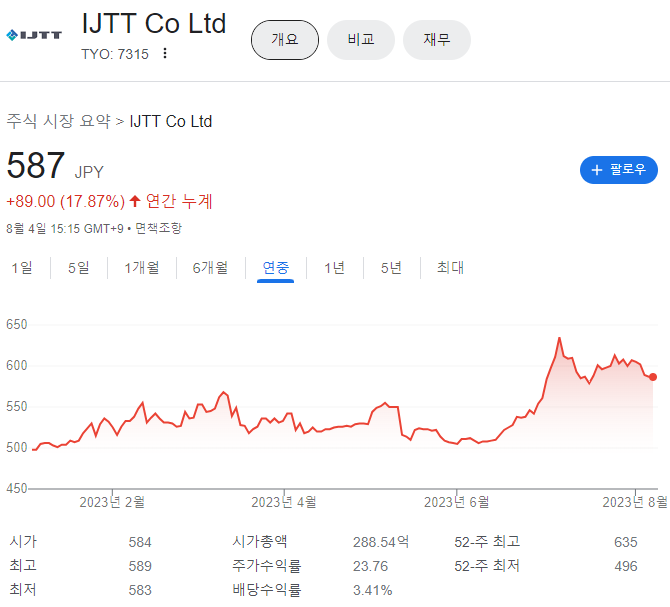Click the 2023년 8월 axis label

pos(635,502)
